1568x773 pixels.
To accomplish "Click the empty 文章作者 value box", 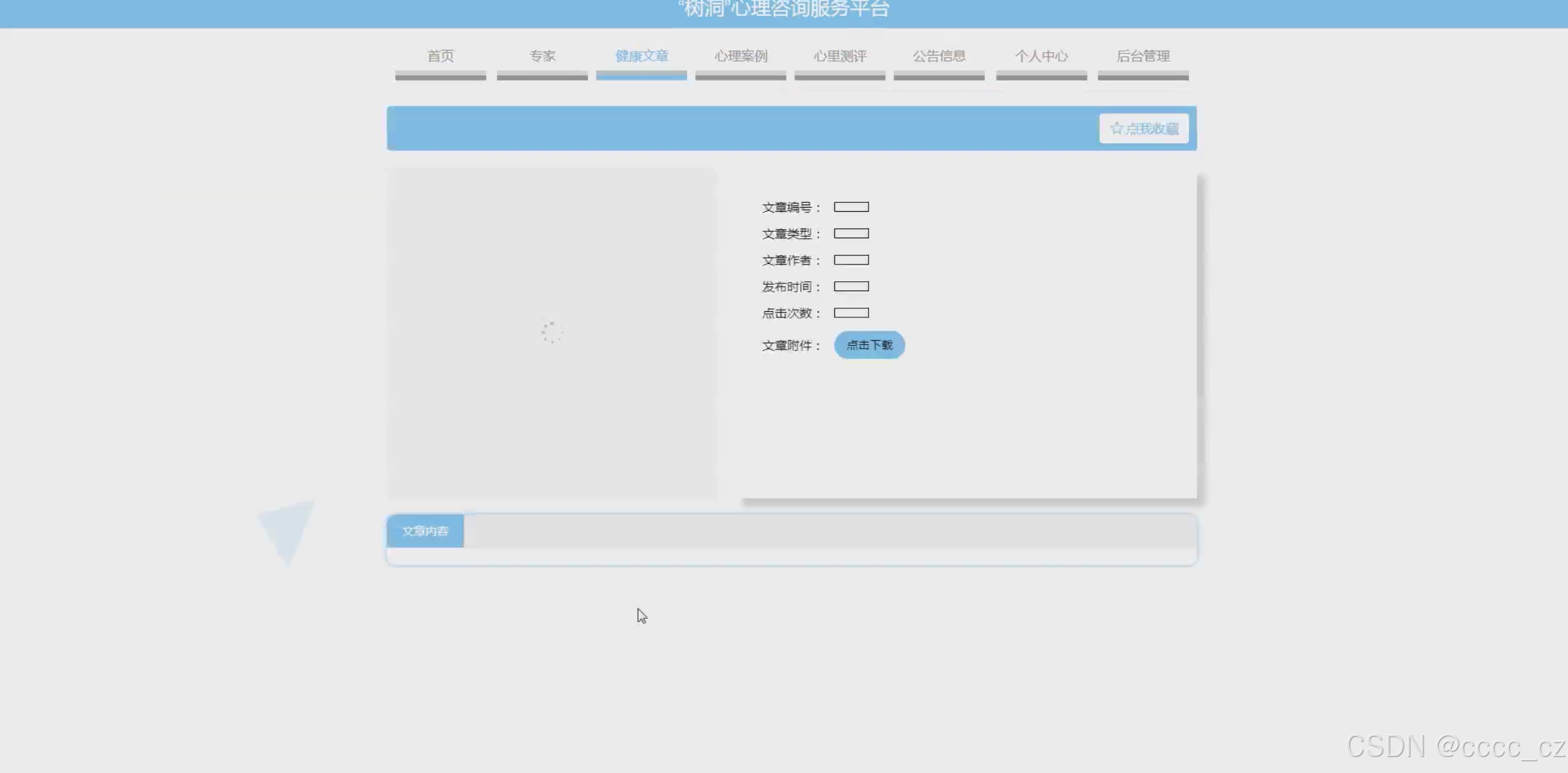I will (851, 260).
